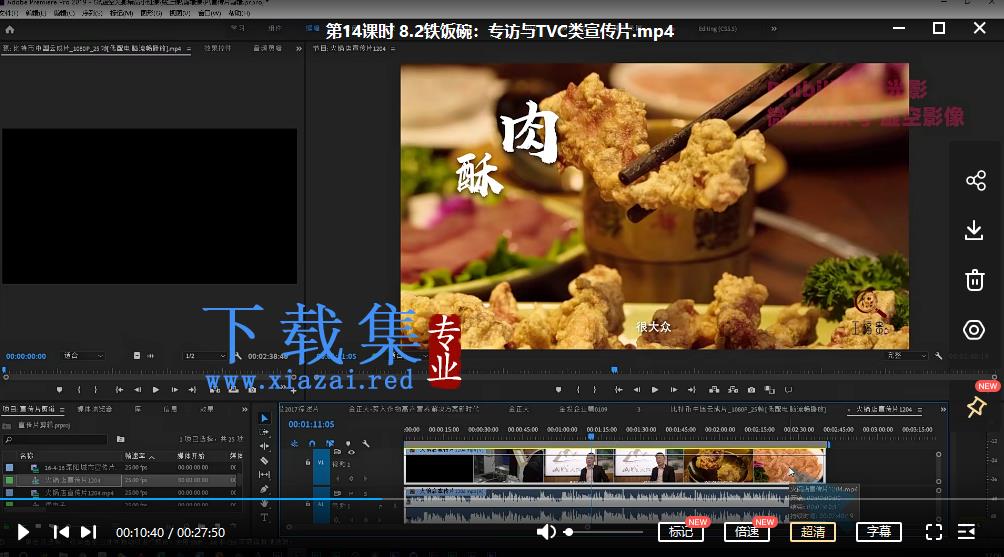Viewport: 1004px width, 557px height.
Task: Expand workspace overflow chevron at the top
Action: (774, 29)
